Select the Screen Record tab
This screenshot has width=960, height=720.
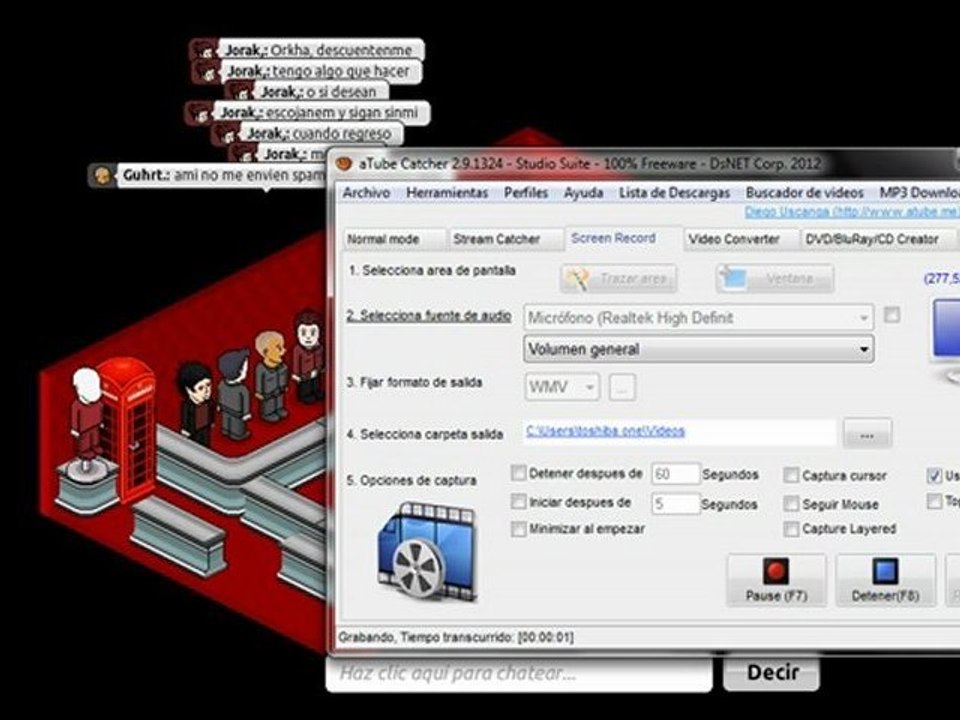pos(623,238)
